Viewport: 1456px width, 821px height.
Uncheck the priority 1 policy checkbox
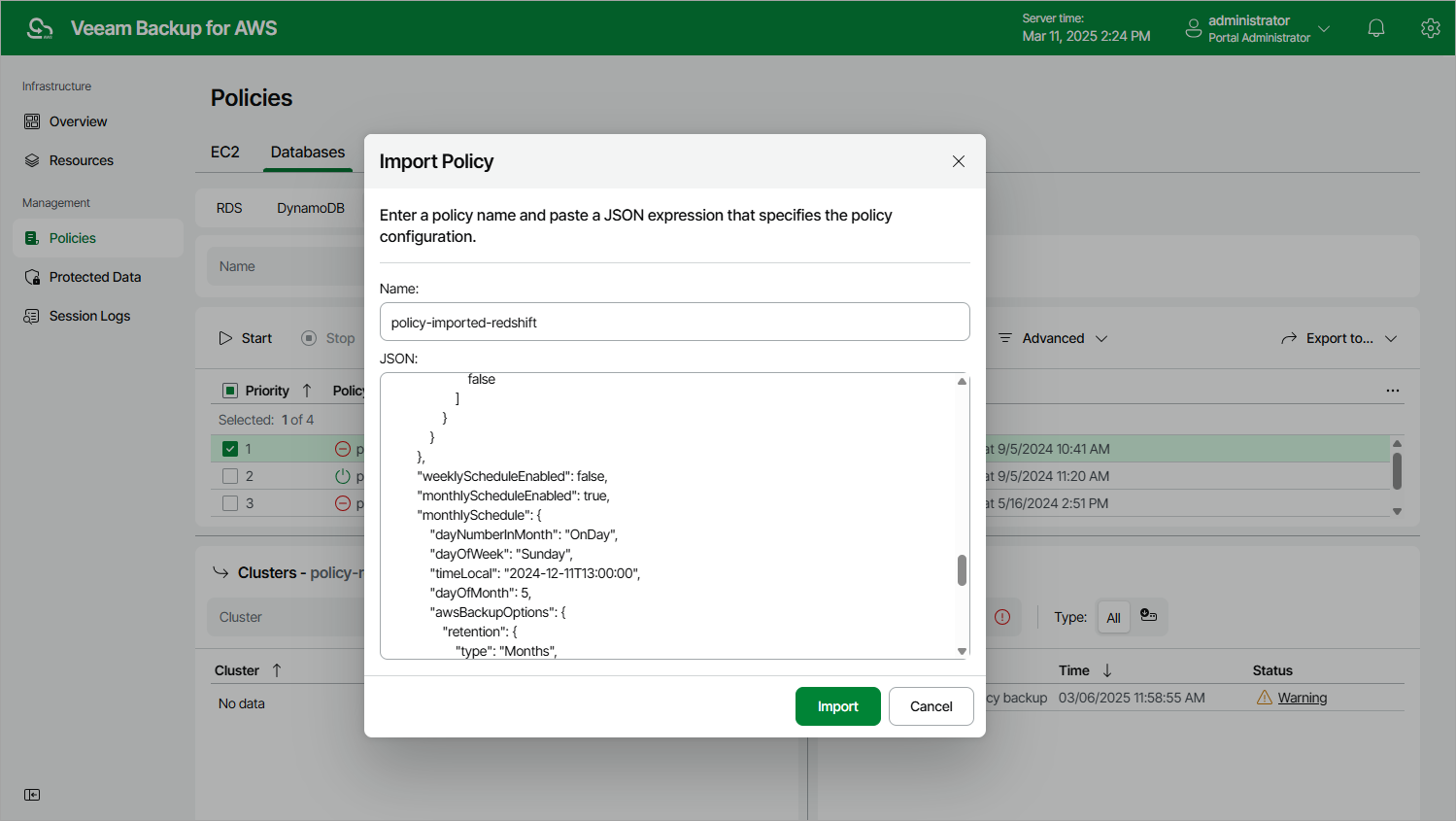pos(230,449)
